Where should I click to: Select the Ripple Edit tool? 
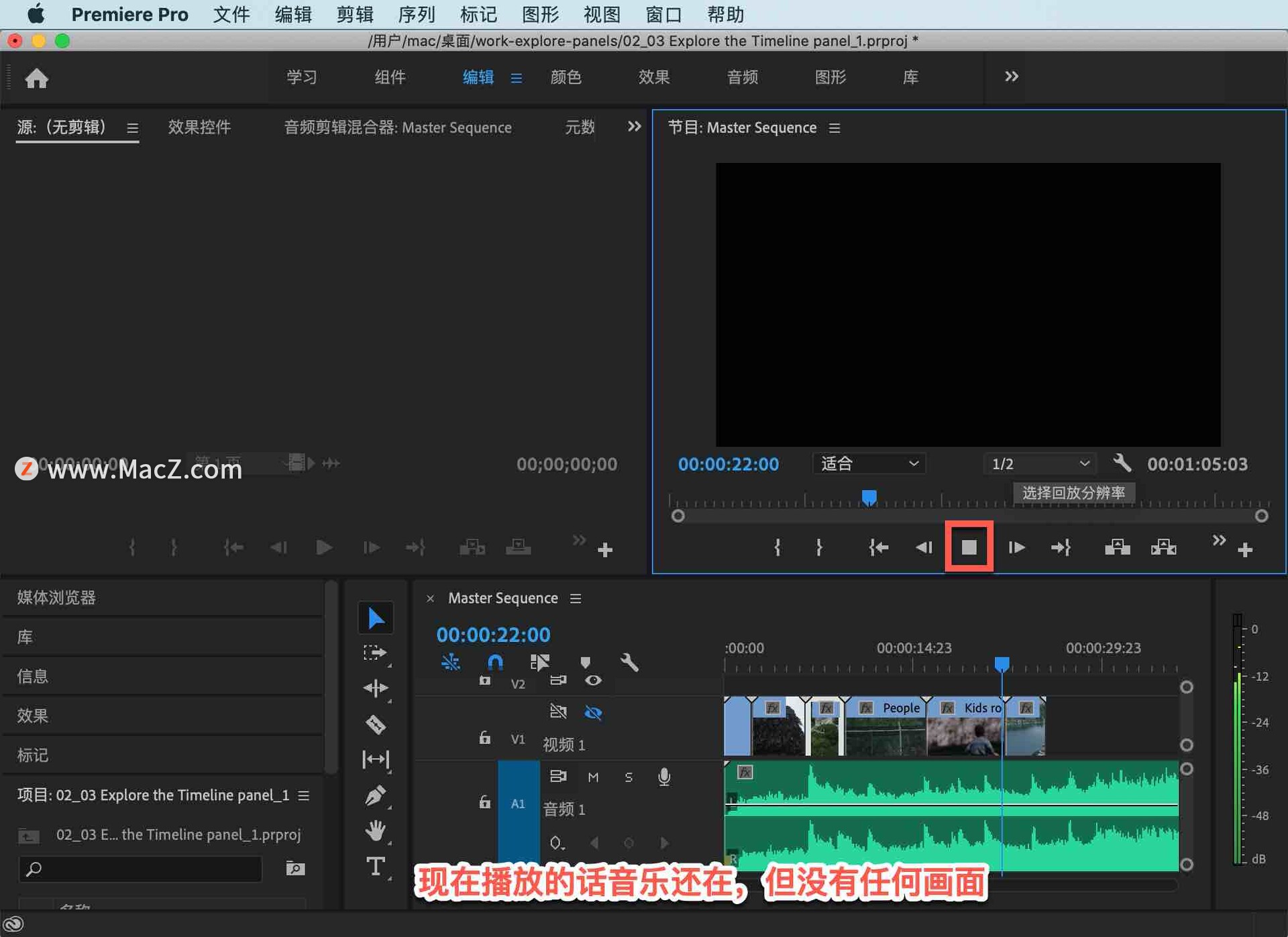[x=376, y=688]
